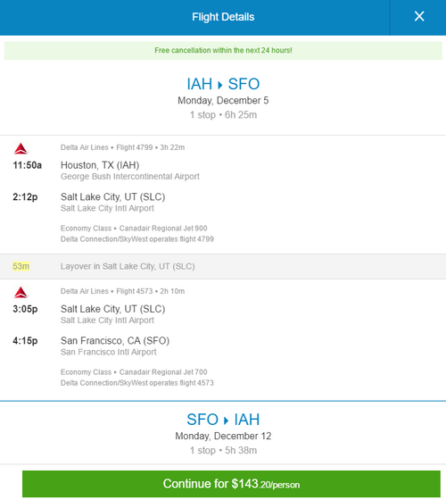Select the SFO to IAH return heading
The image size is (446, 500).
223,419
